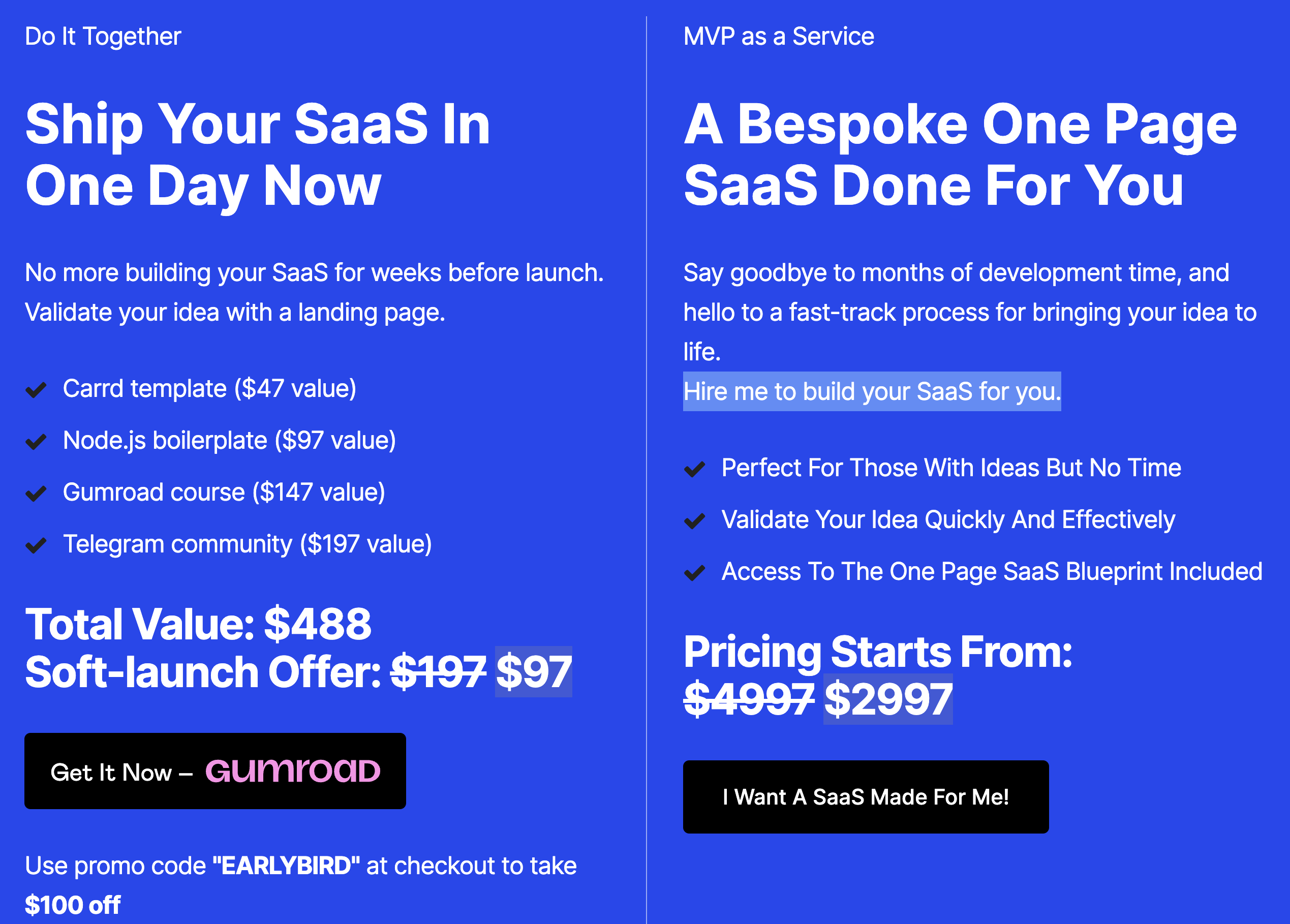Screen dimensions: 1290x924
Task: Click the checkmark beside Carrd template
Action: (36, 389)
